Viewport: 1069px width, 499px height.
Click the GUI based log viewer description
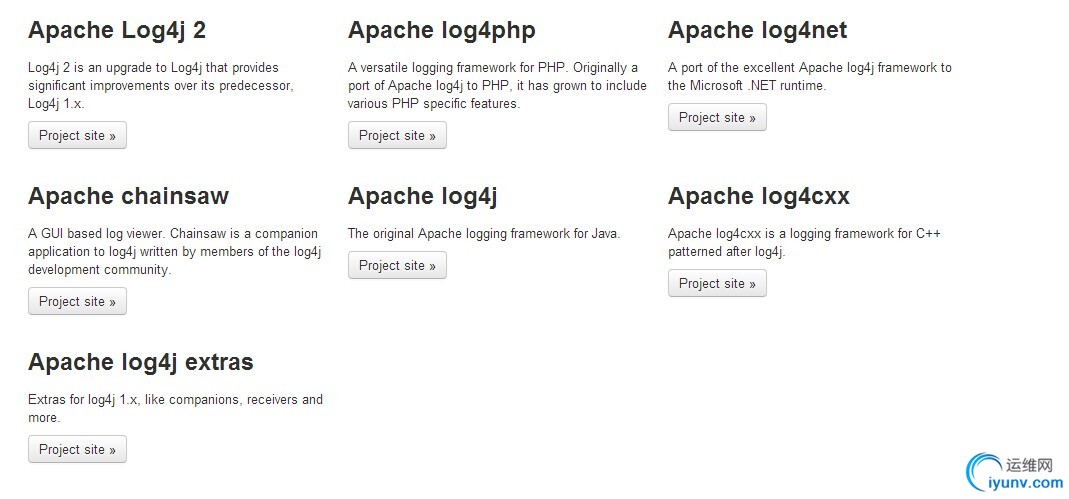tap(174, 252)
